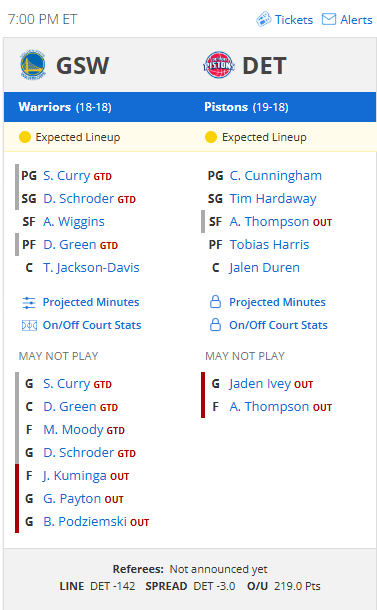
Task: Click the Detroit Pistons logo
Action: [219, 65]
